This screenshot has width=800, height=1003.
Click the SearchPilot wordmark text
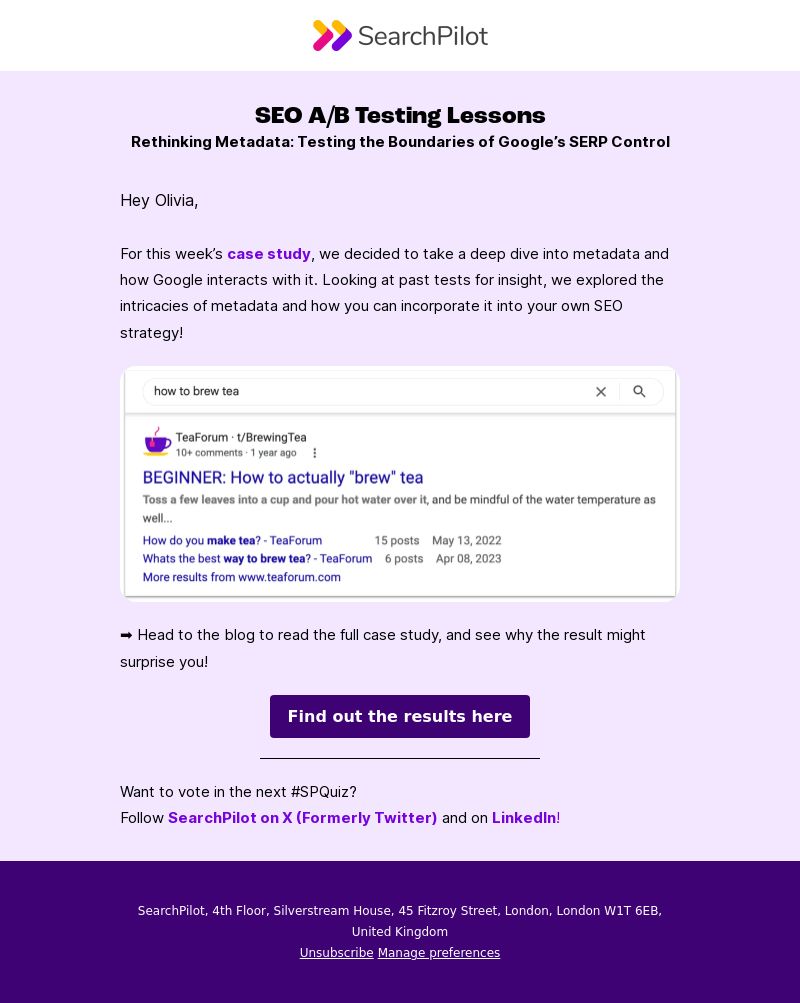[423, 36]
